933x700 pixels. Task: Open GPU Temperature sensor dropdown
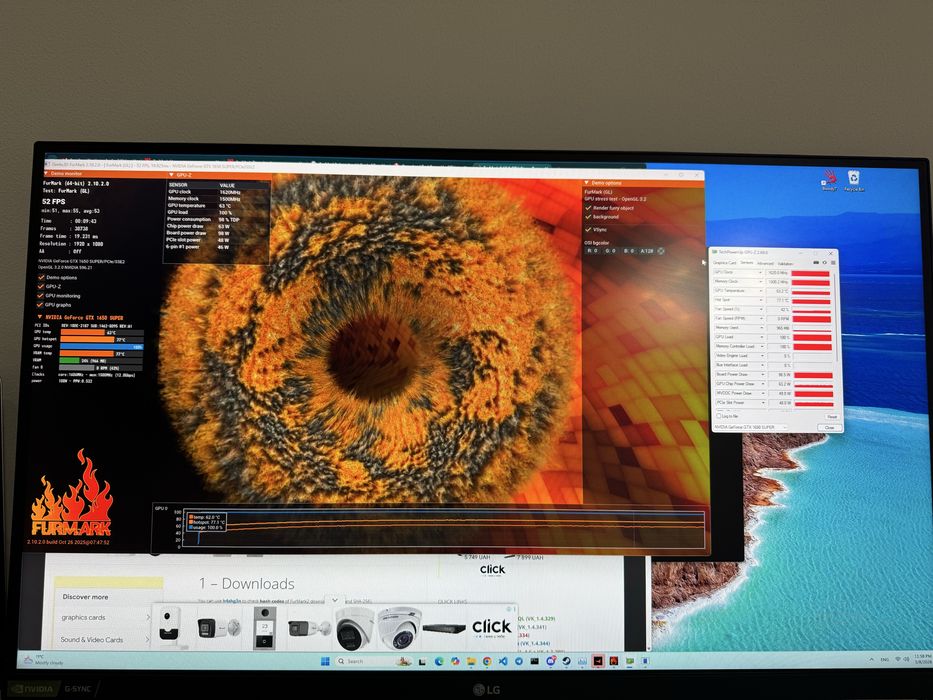pos(760,291)
